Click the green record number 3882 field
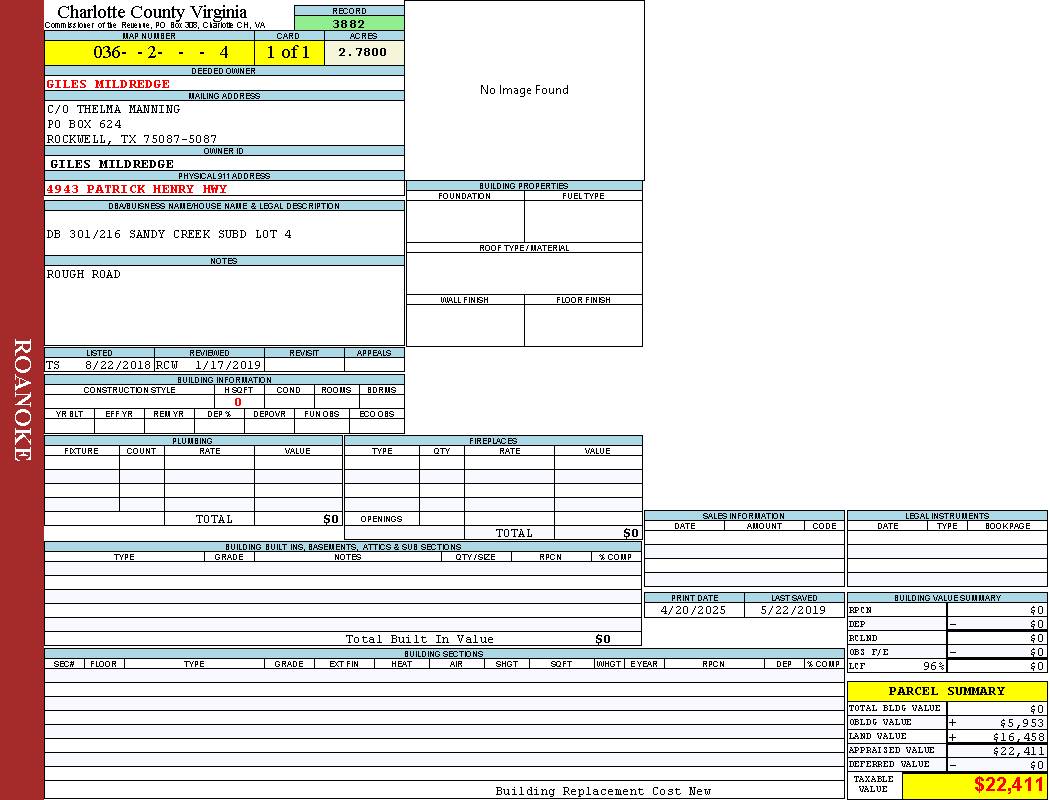1050x800 pixels. 349,23
